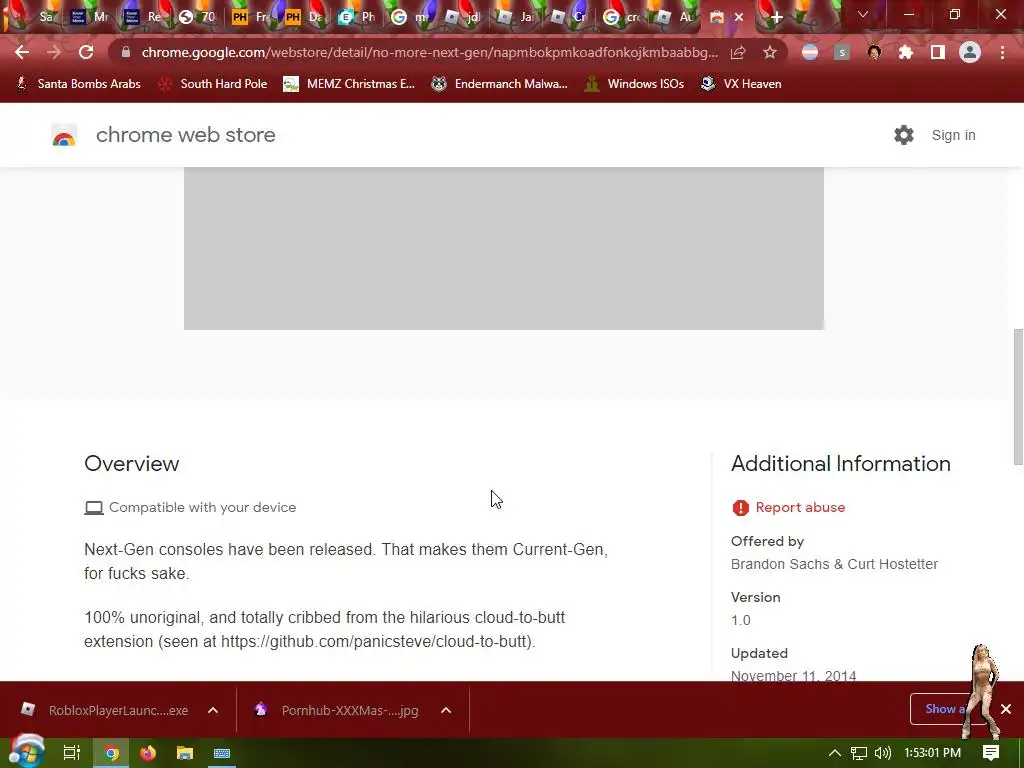Image resolution: width=1024 pixels, height=768 pixels.
Task: Click the Chrome Web Store rainbow logo
Action: (x=64, y=135)
